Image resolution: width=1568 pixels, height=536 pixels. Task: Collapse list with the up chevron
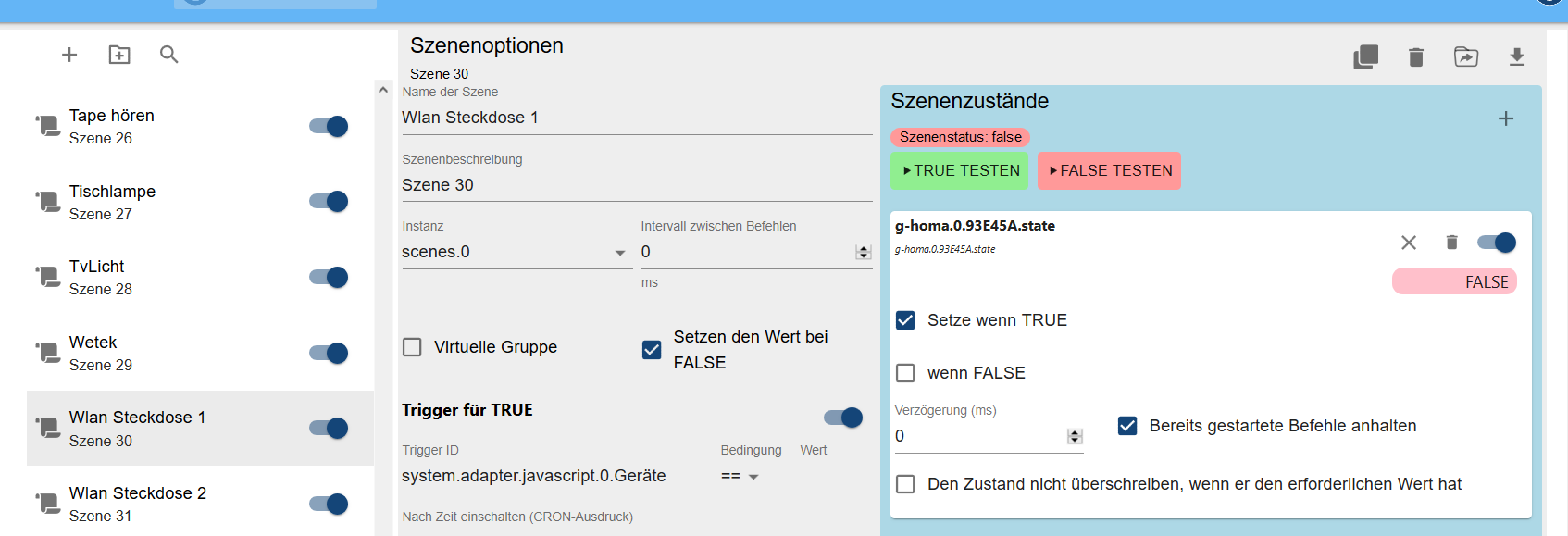point(383,90)
